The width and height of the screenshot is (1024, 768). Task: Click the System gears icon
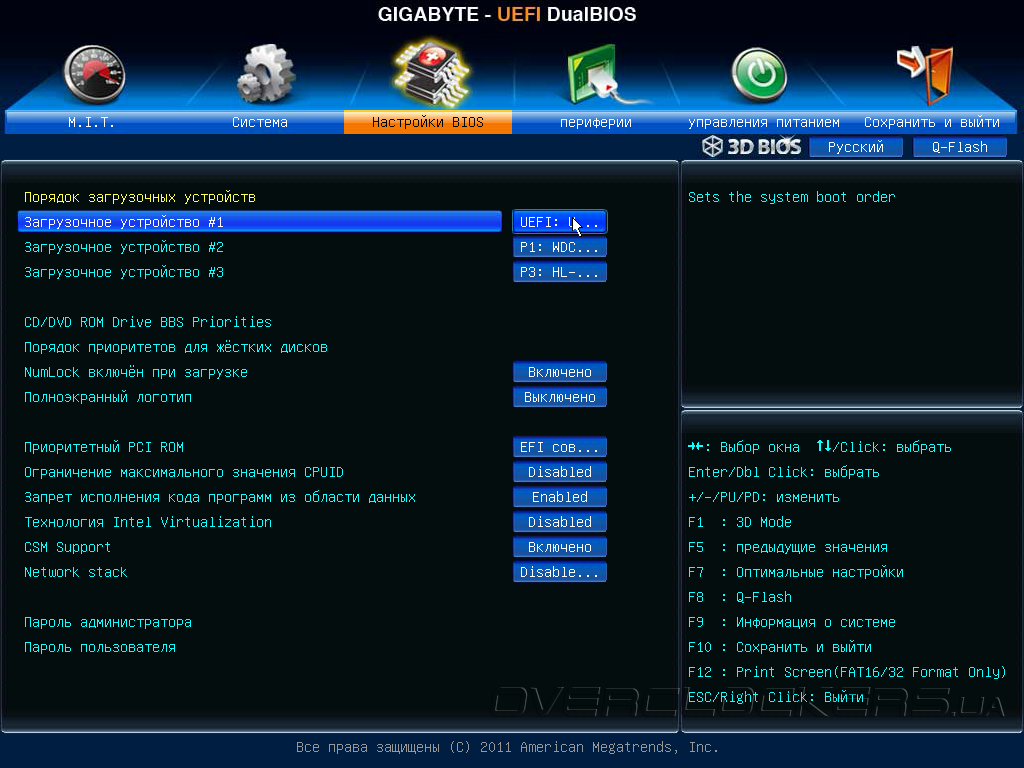click(x=266, y=73)
